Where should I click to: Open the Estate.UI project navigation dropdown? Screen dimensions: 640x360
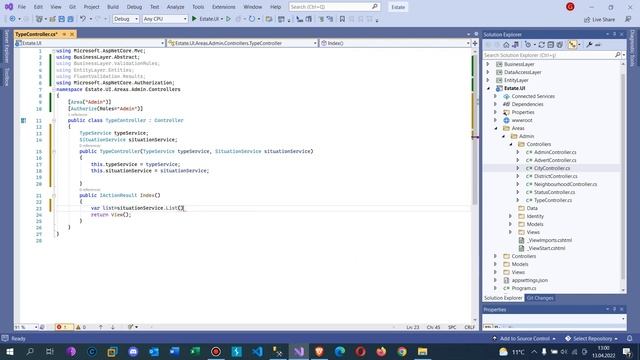click(90, 43)
